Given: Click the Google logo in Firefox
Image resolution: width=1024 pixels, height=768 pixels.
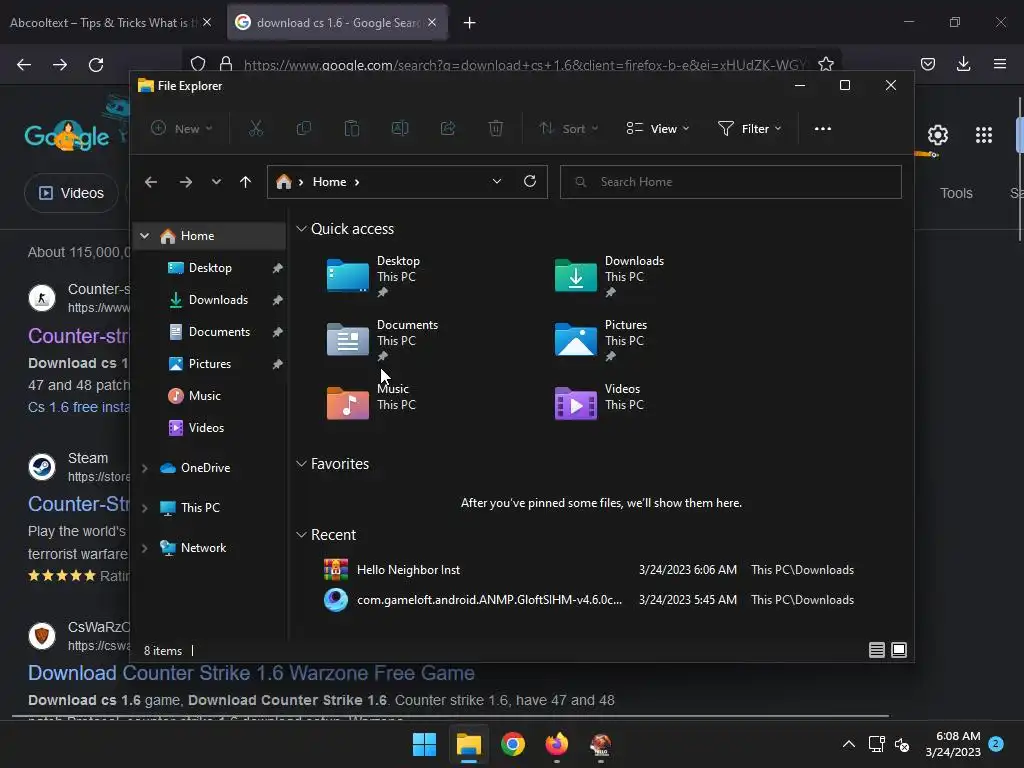Looking at the screenshot, I should [67, 136].
